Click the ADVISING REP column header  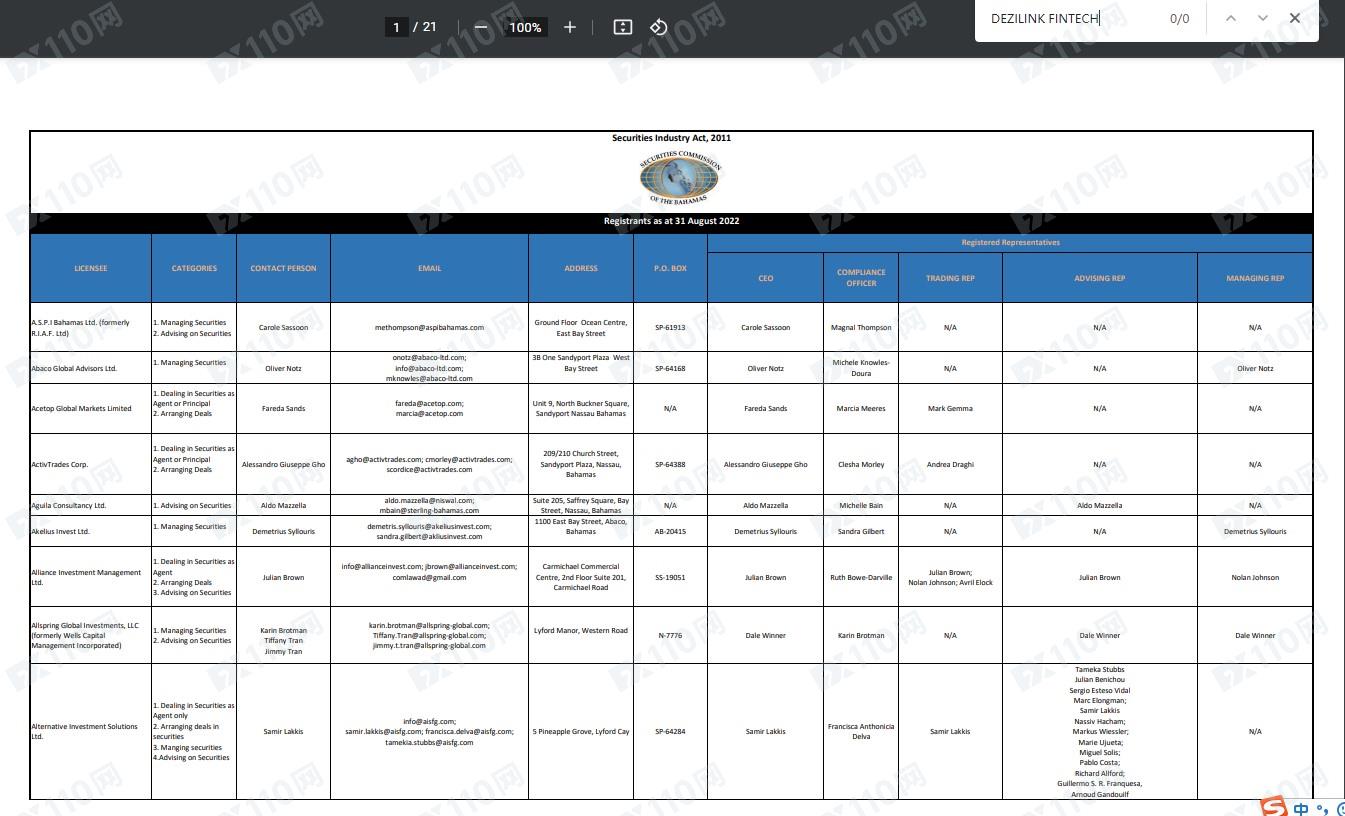point(1099,278)
